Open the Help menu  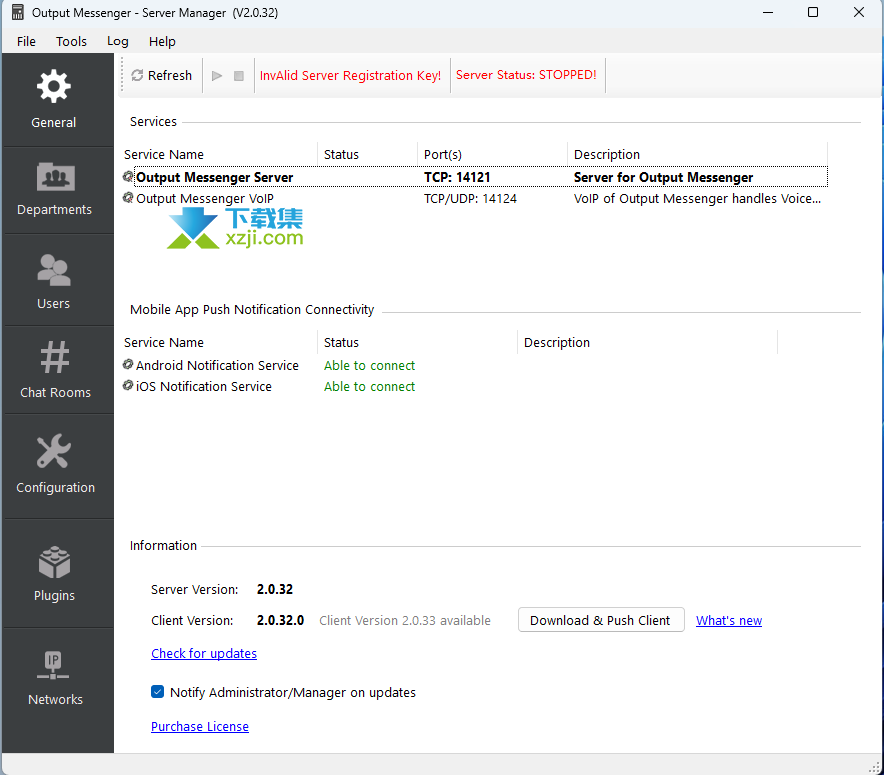[162, 41]
